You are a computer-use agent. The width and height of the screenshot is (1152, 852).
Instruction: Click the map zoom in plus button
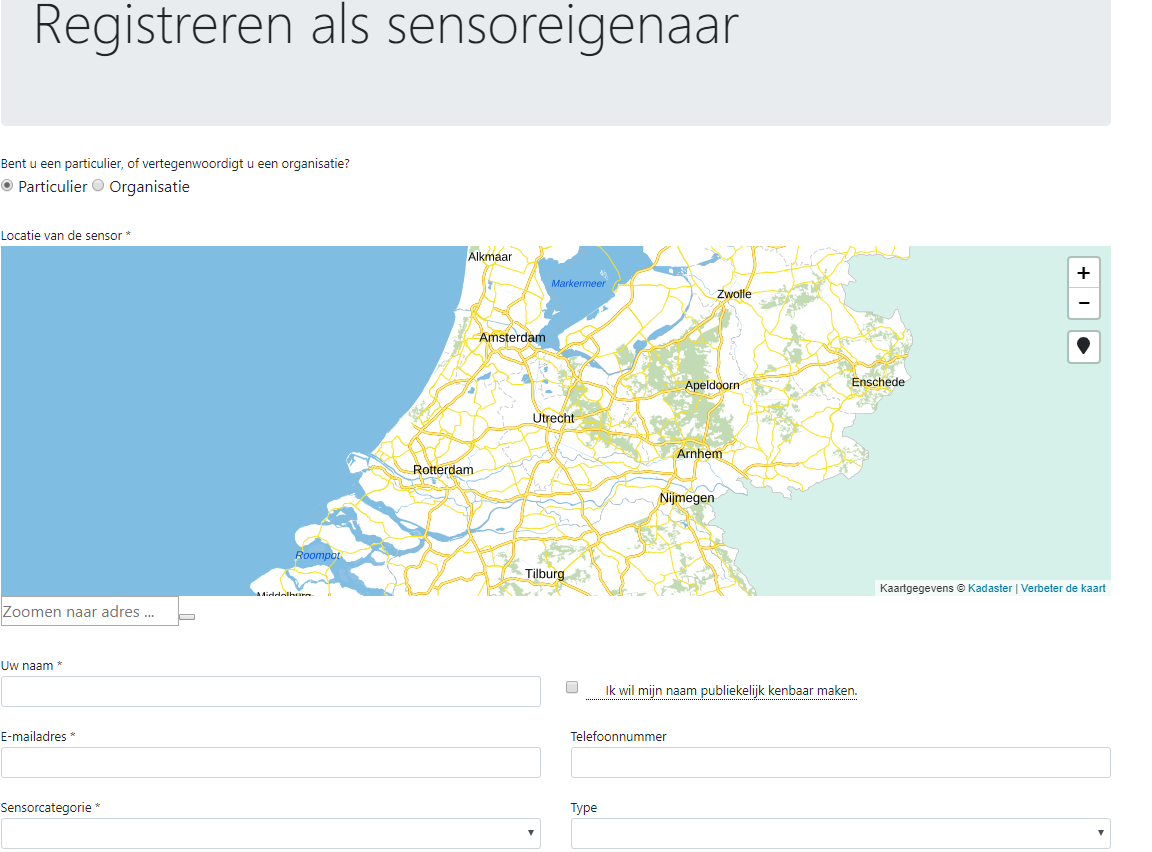pyautogui.click(x=1083, y=273)
